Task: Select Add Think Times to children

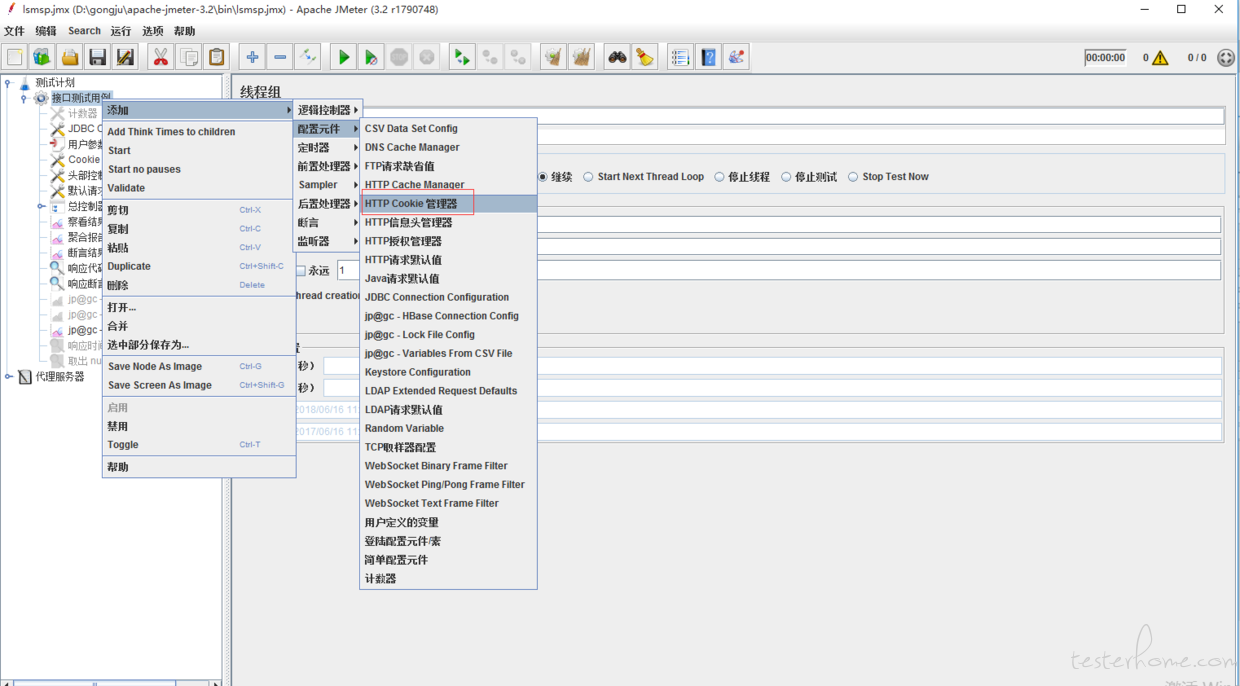Action: point(199,132)
